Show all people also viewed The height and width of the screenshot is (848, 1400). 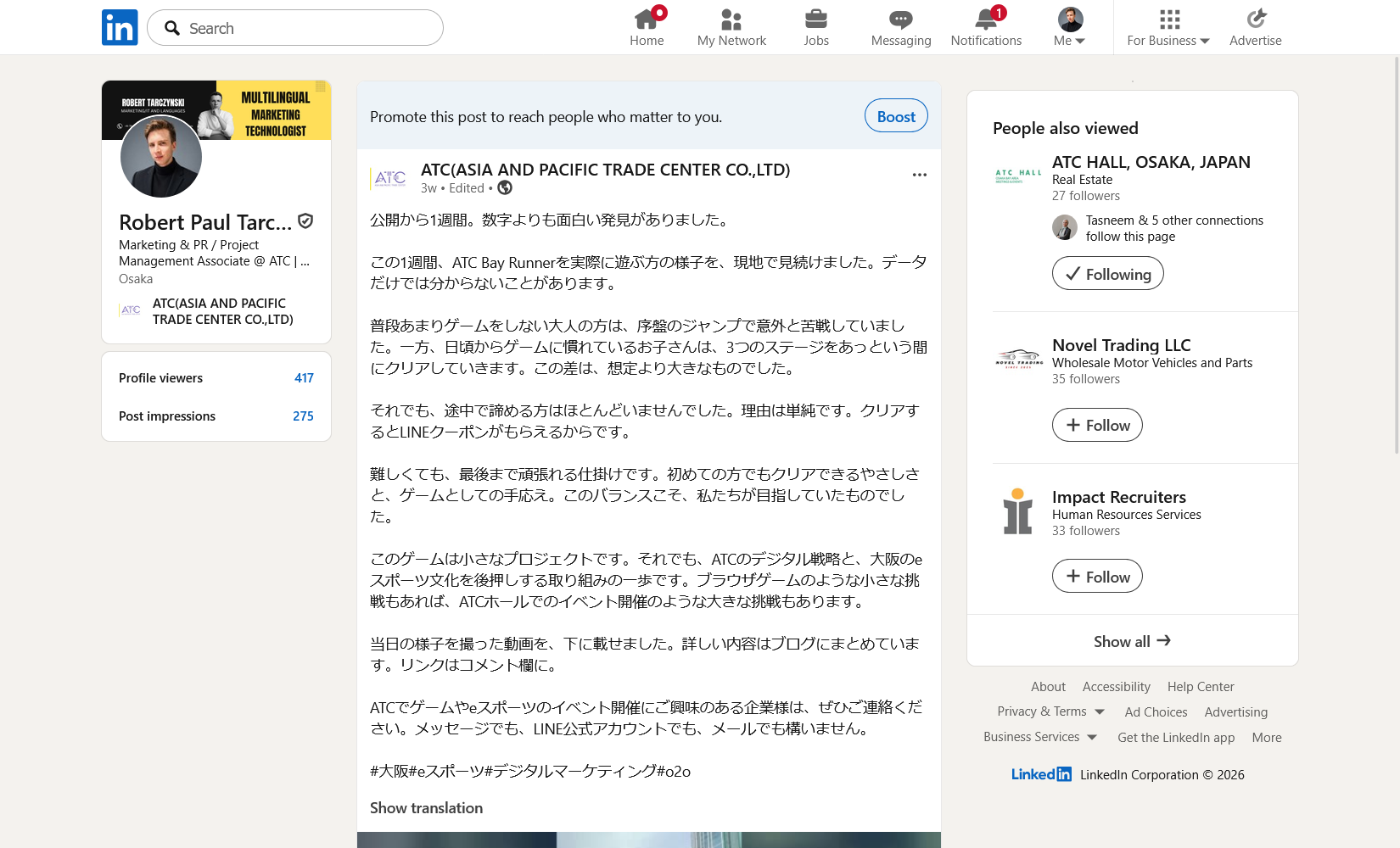pos(1133,641)
